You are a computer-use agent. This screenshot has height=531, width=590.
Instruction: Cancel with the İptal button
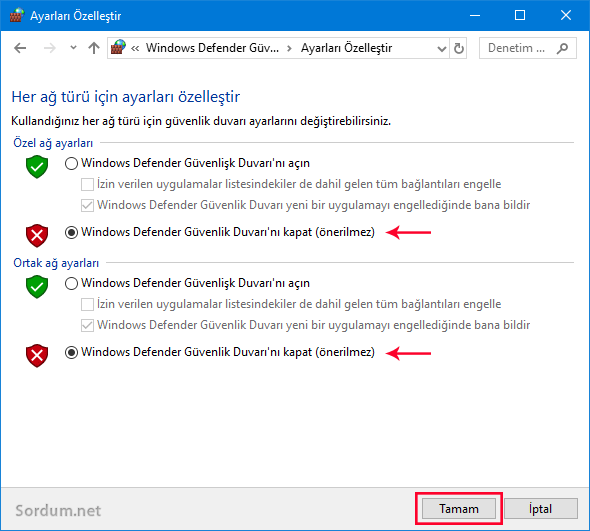pos(541,508)
